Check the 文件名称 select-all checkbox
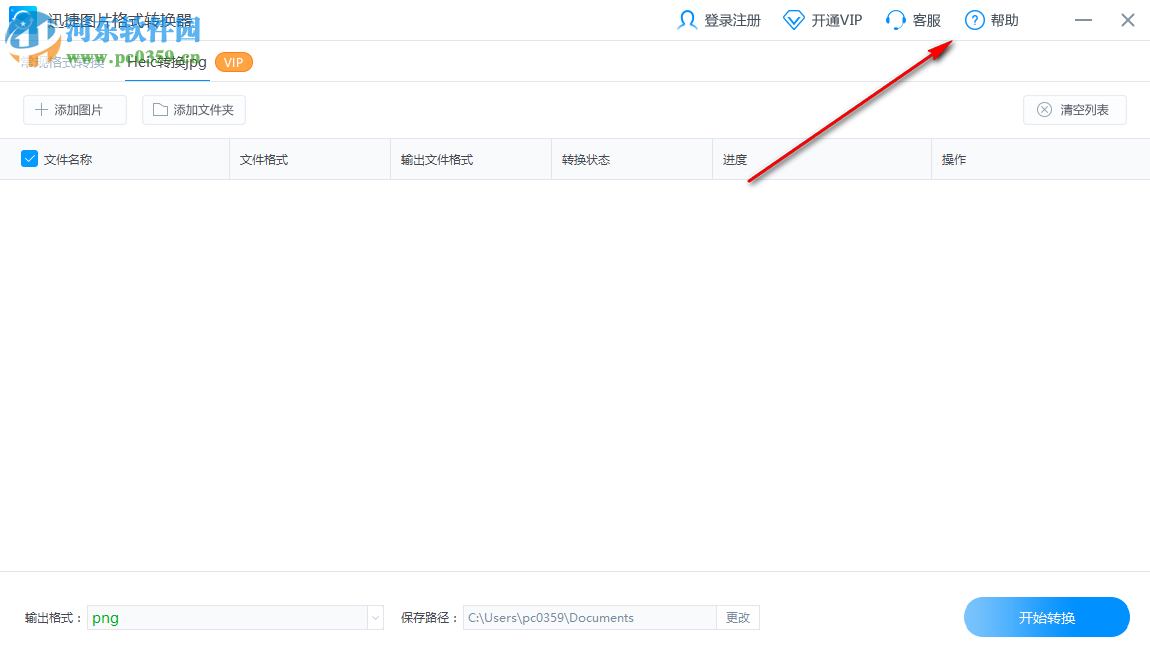 27,158
